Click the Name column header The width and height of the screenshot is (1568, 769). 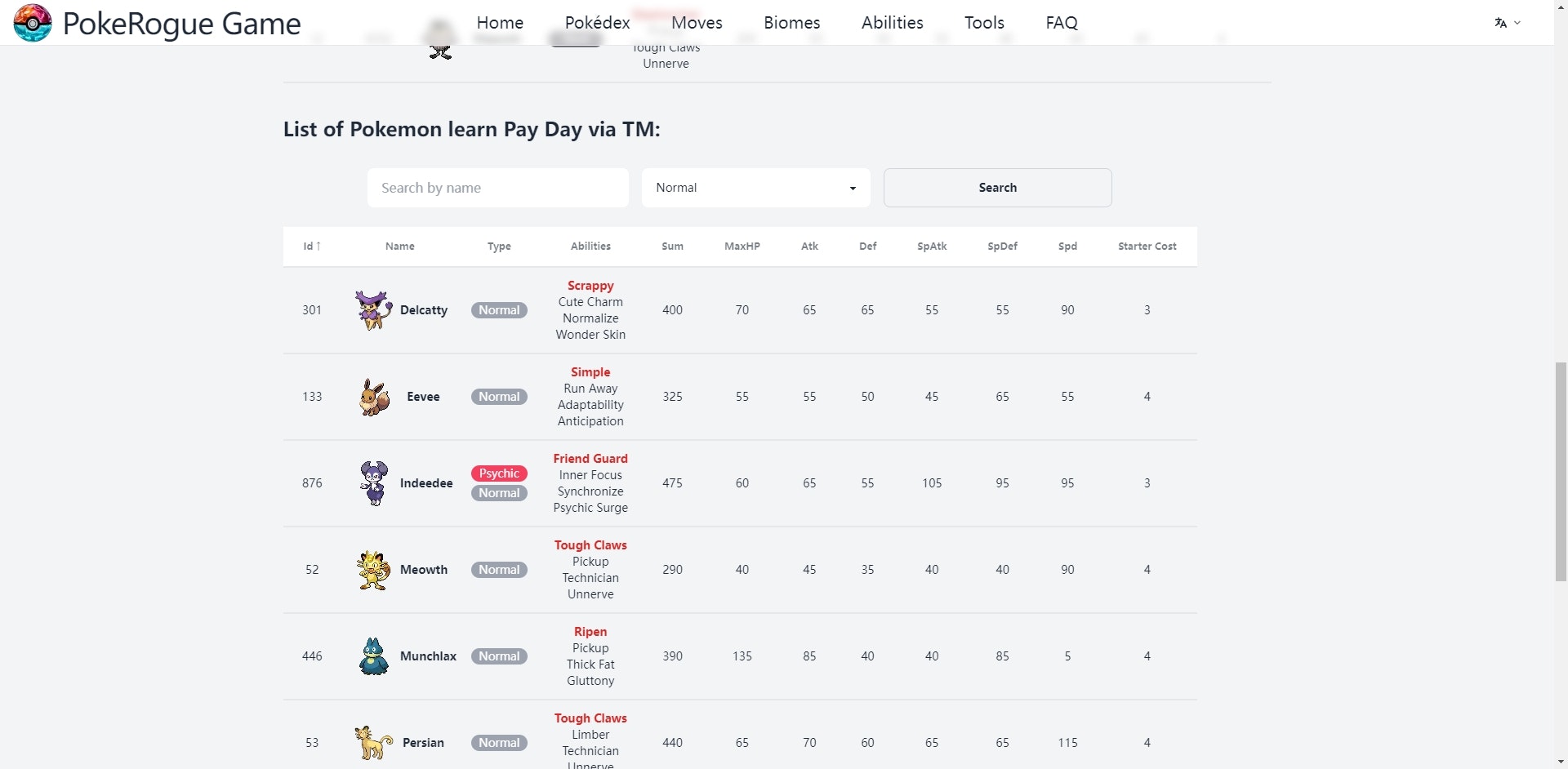pos(399,247)
